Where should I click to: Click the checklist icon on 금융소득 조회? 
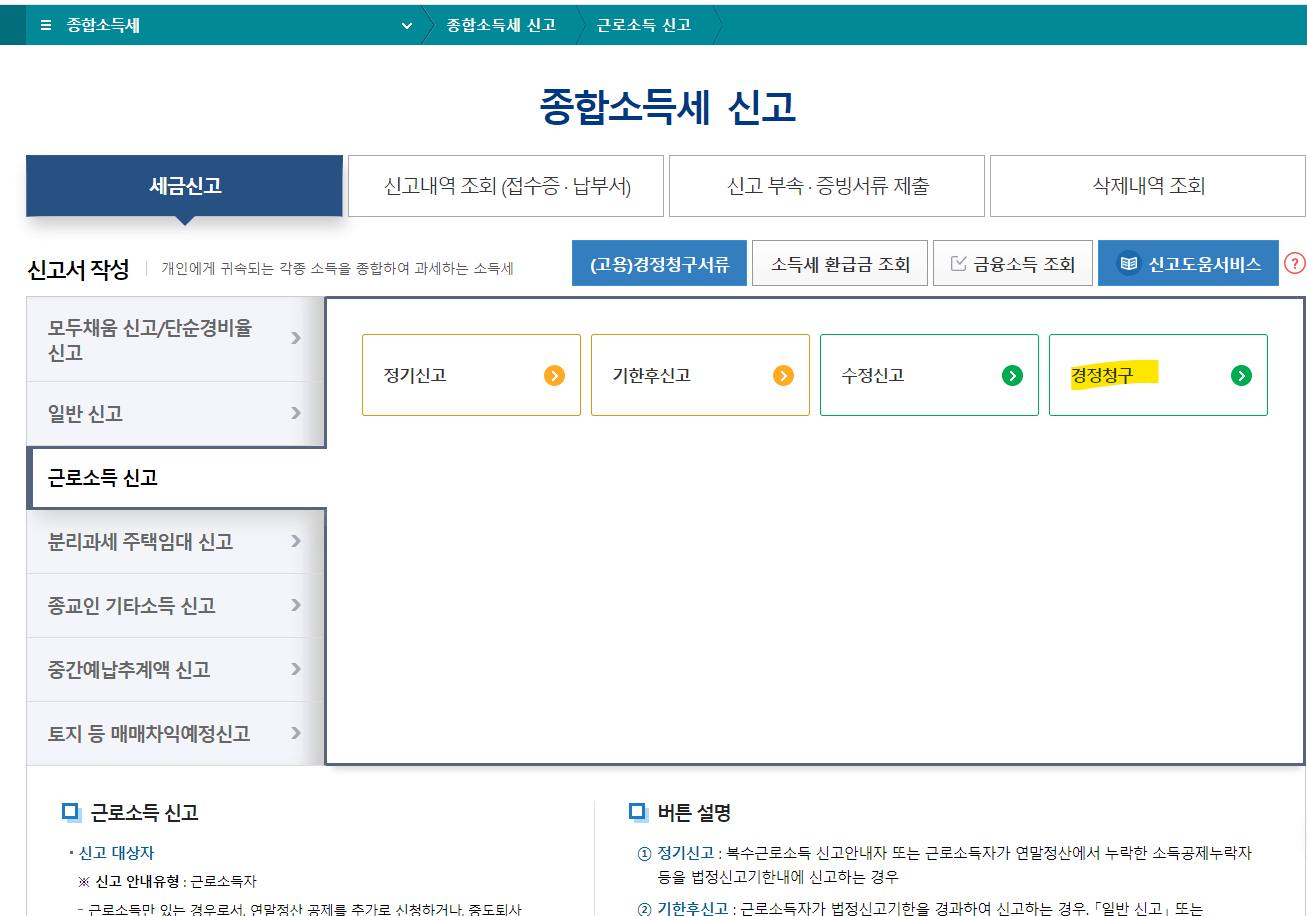pyautogui.click(x=960, y=262)
